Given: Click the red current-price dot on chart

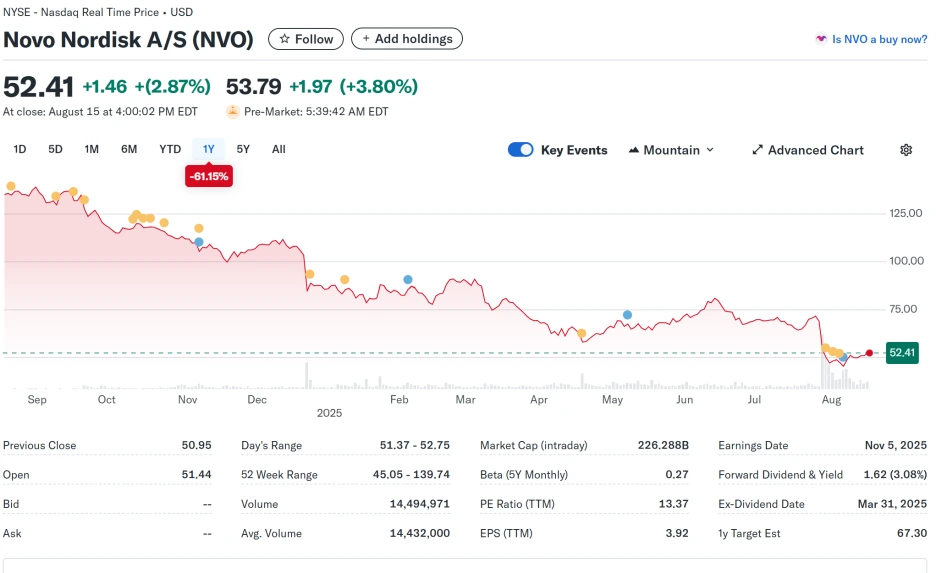Looking at the screenshot, I should (869, 353).
